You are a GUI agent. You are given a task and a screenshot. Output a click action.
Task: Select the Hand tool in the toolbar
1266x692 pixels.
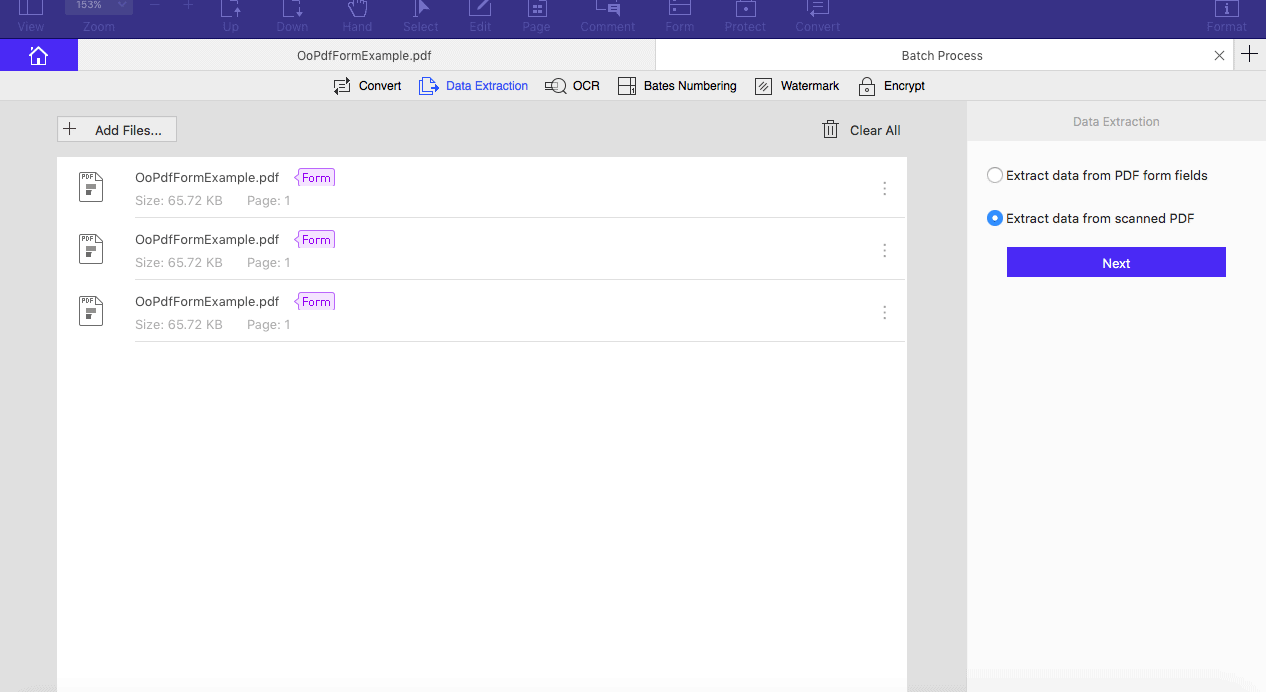click(x=356, y=14)
